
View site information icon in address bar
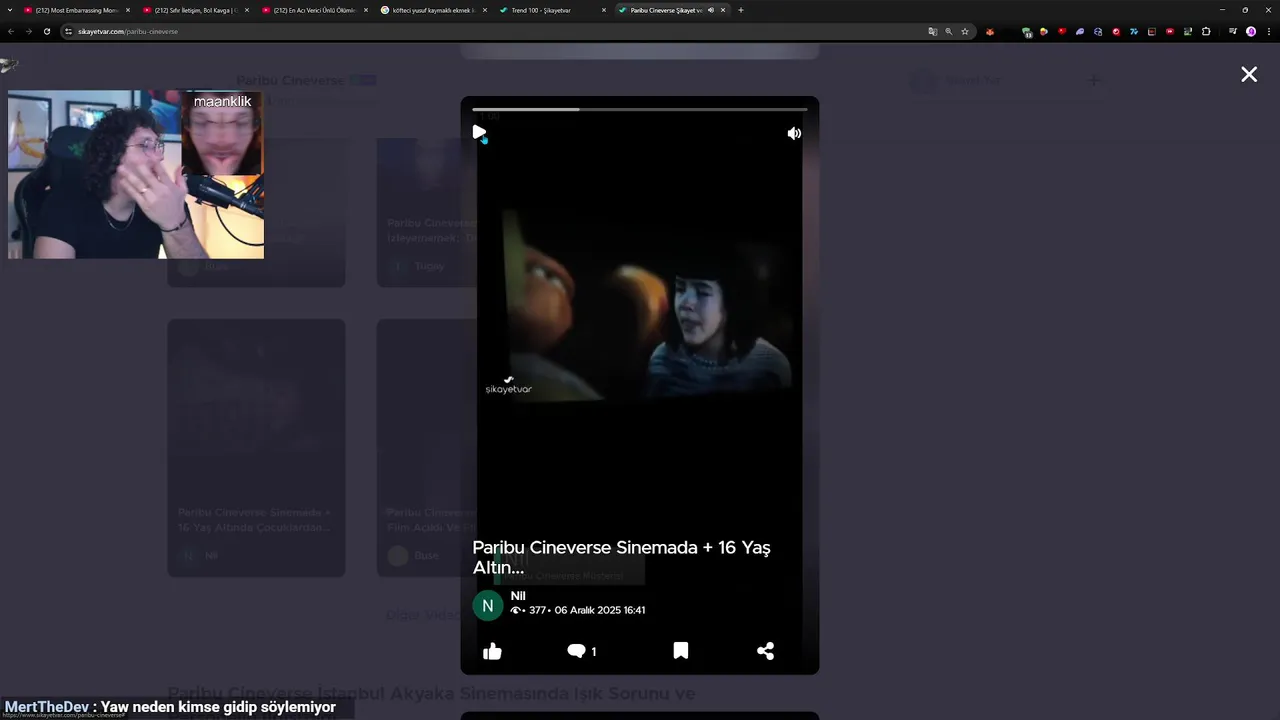[69, 31]
